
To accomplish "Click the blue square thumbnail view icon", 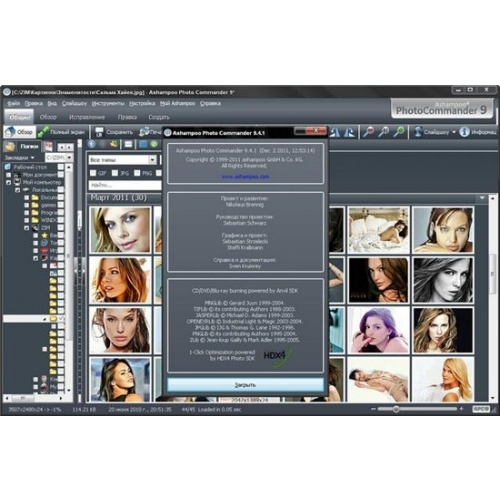I will tap(143, 144).
